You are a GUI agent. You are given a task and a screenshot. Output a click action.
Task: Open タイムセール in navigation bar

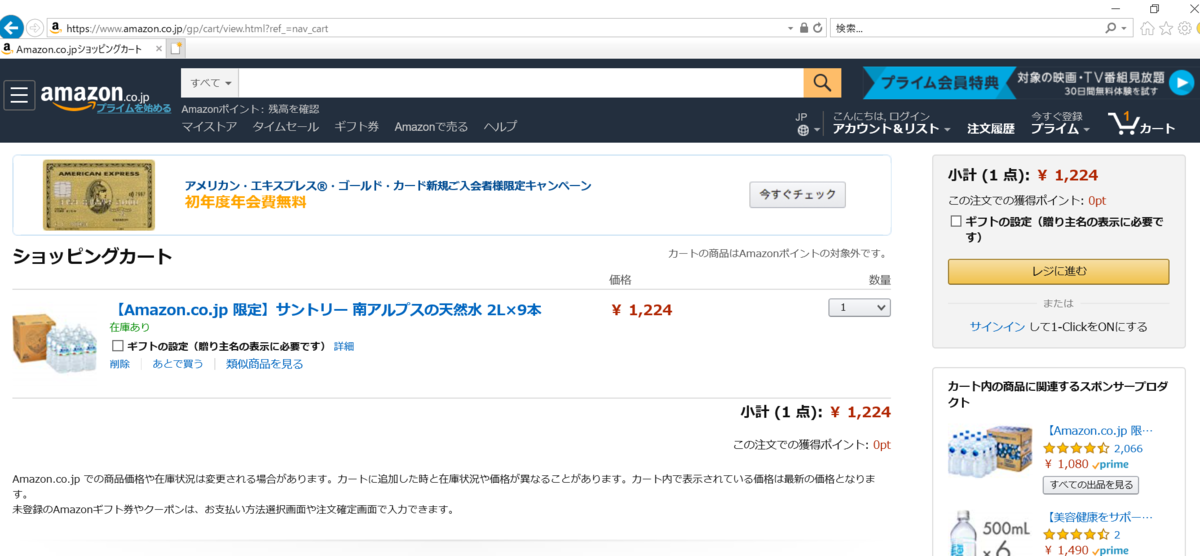click(x=285, y=127)
